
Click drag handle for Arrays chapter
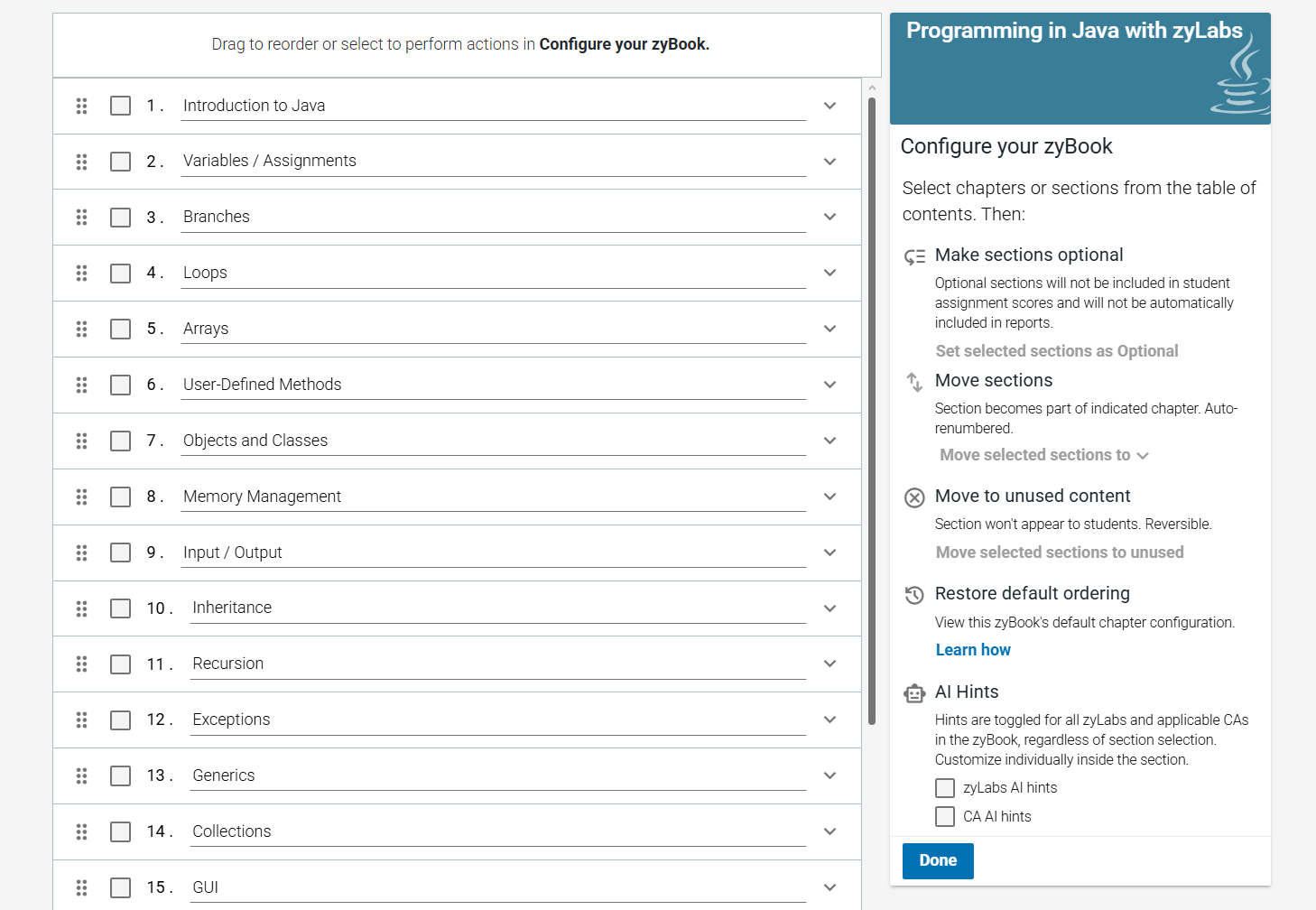[x=81, y=329]
